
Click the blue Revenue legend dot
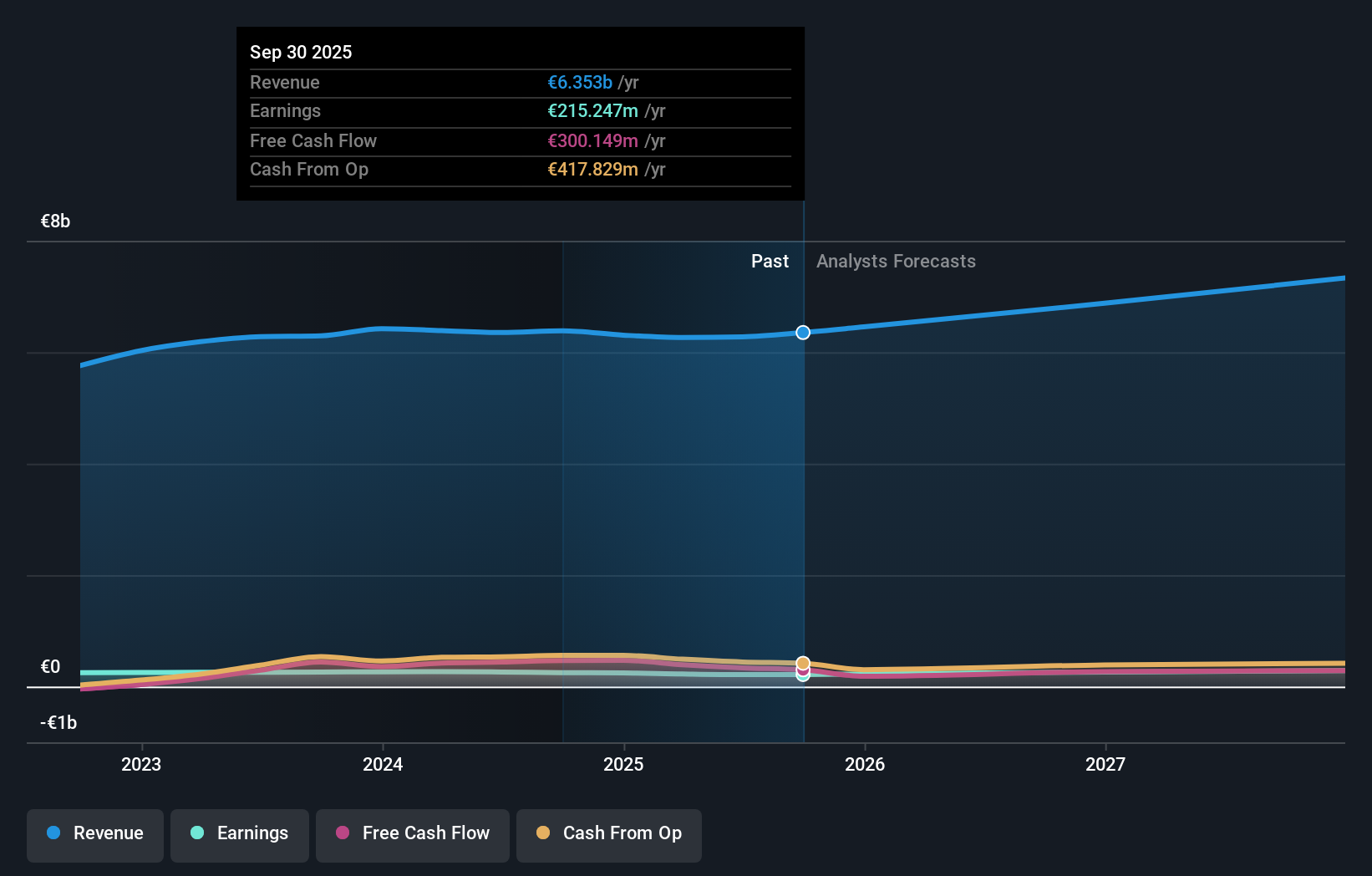click(x=52, y=833)
